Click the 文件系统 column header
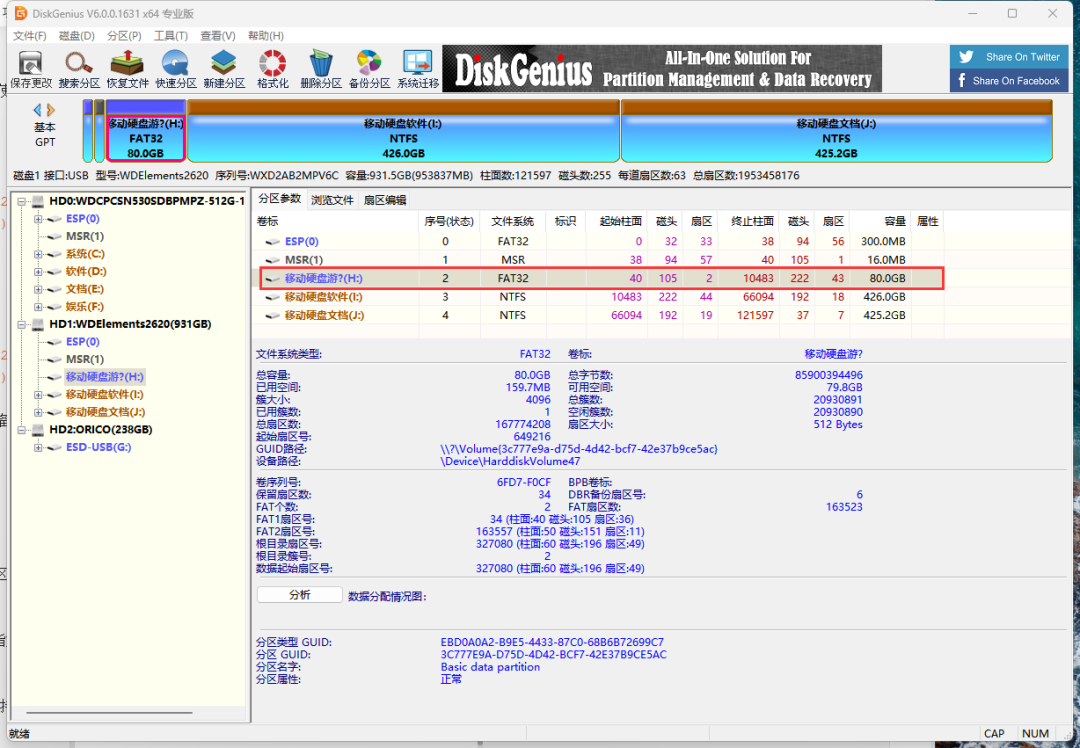The image size is (1080, 748). (512, 221)
